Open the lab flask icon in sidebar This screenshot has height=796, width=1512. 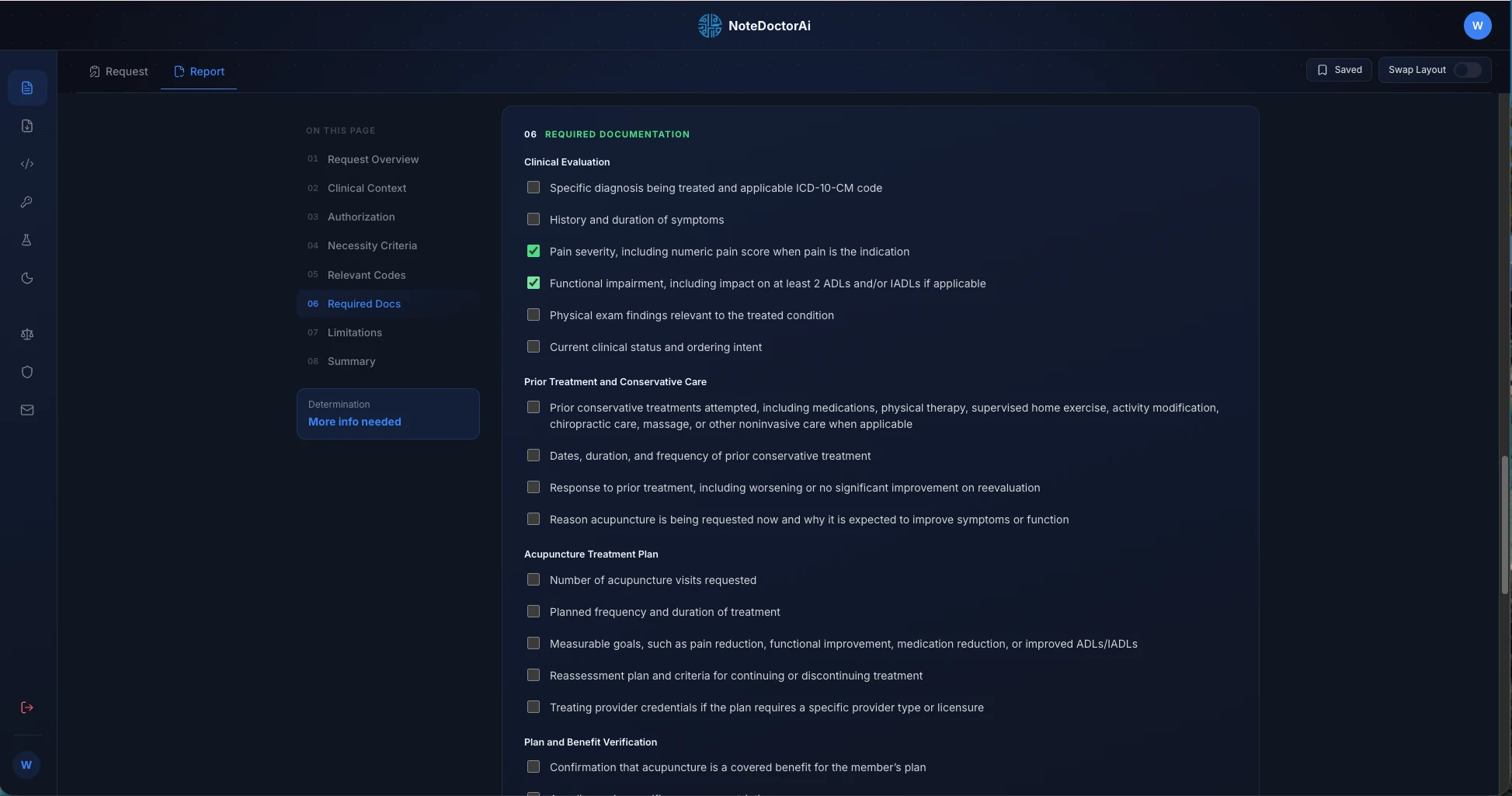[x=27, y=240]
